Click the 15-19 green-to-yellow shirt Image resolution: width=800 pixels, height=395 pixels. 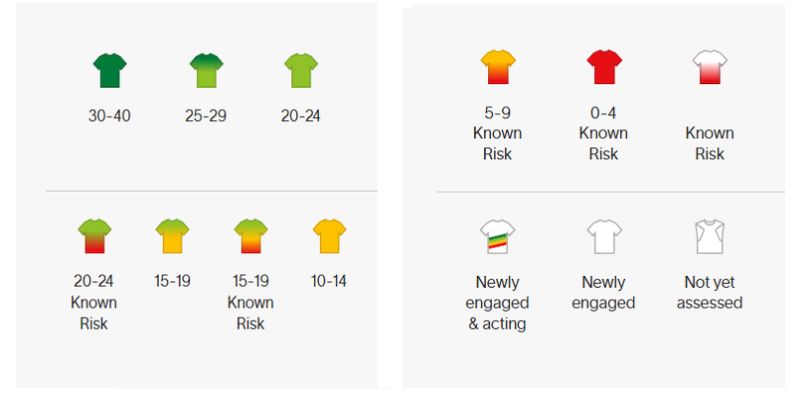click(172, 236)
